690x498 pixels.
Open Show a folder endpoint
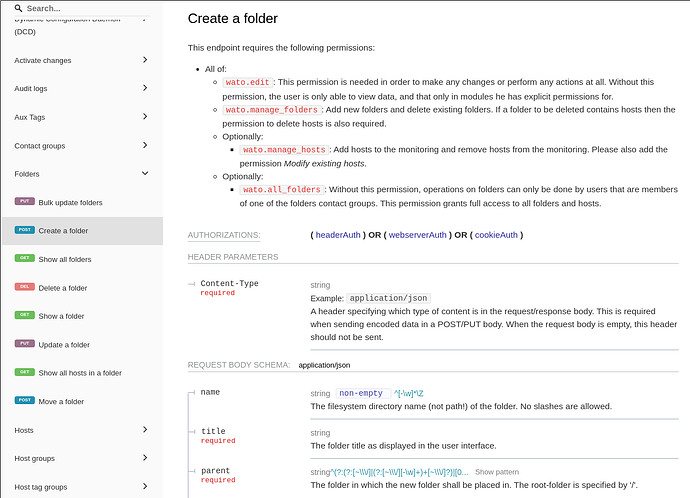pos(61,316)
